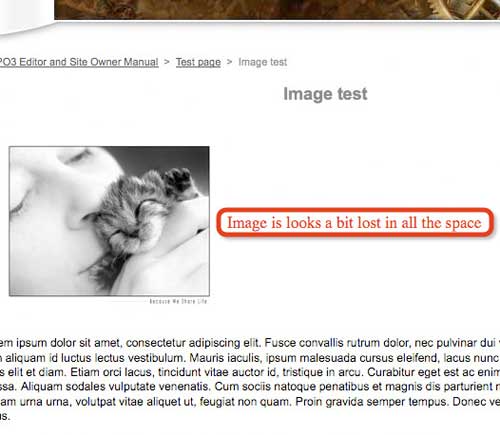500x435 pixels.
Task: Select the red 'Image is looks a bit lost' callout
Action: (x=355, y=223)
